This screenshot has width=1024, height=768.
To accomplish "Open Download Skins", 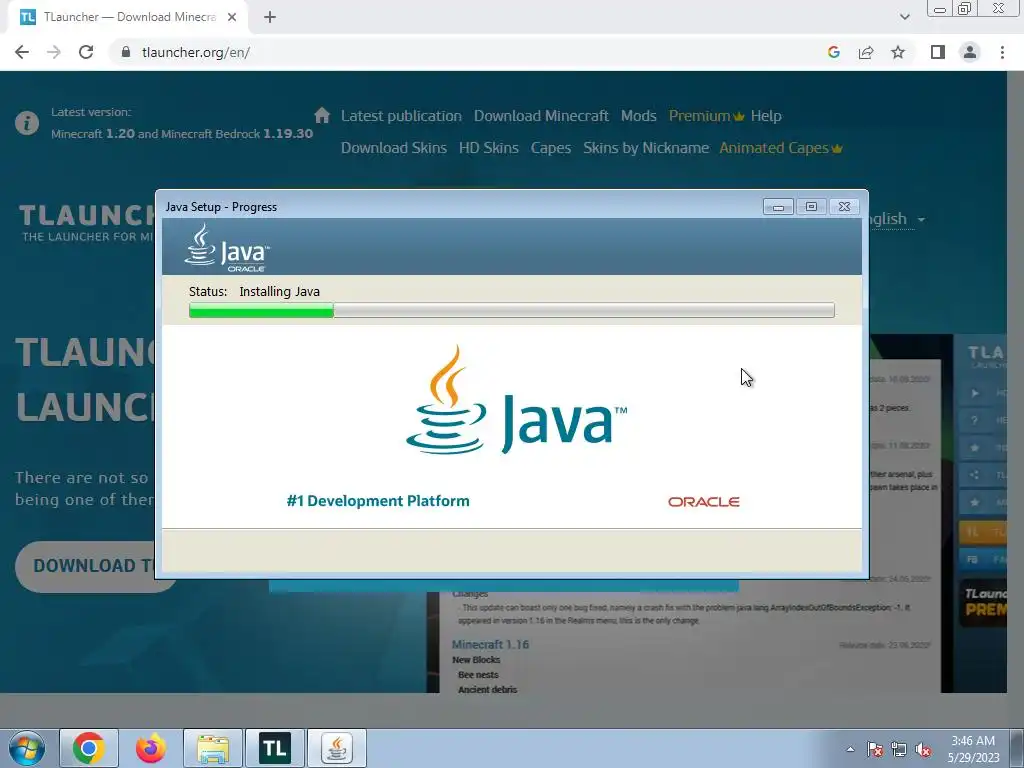I will [x=394, y=148].
